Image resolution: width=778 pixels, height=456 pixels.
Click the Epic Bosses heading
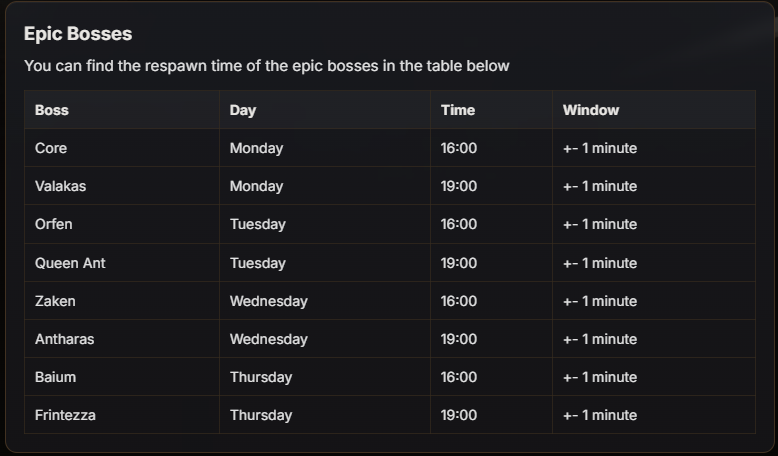(x=78, y=34)
